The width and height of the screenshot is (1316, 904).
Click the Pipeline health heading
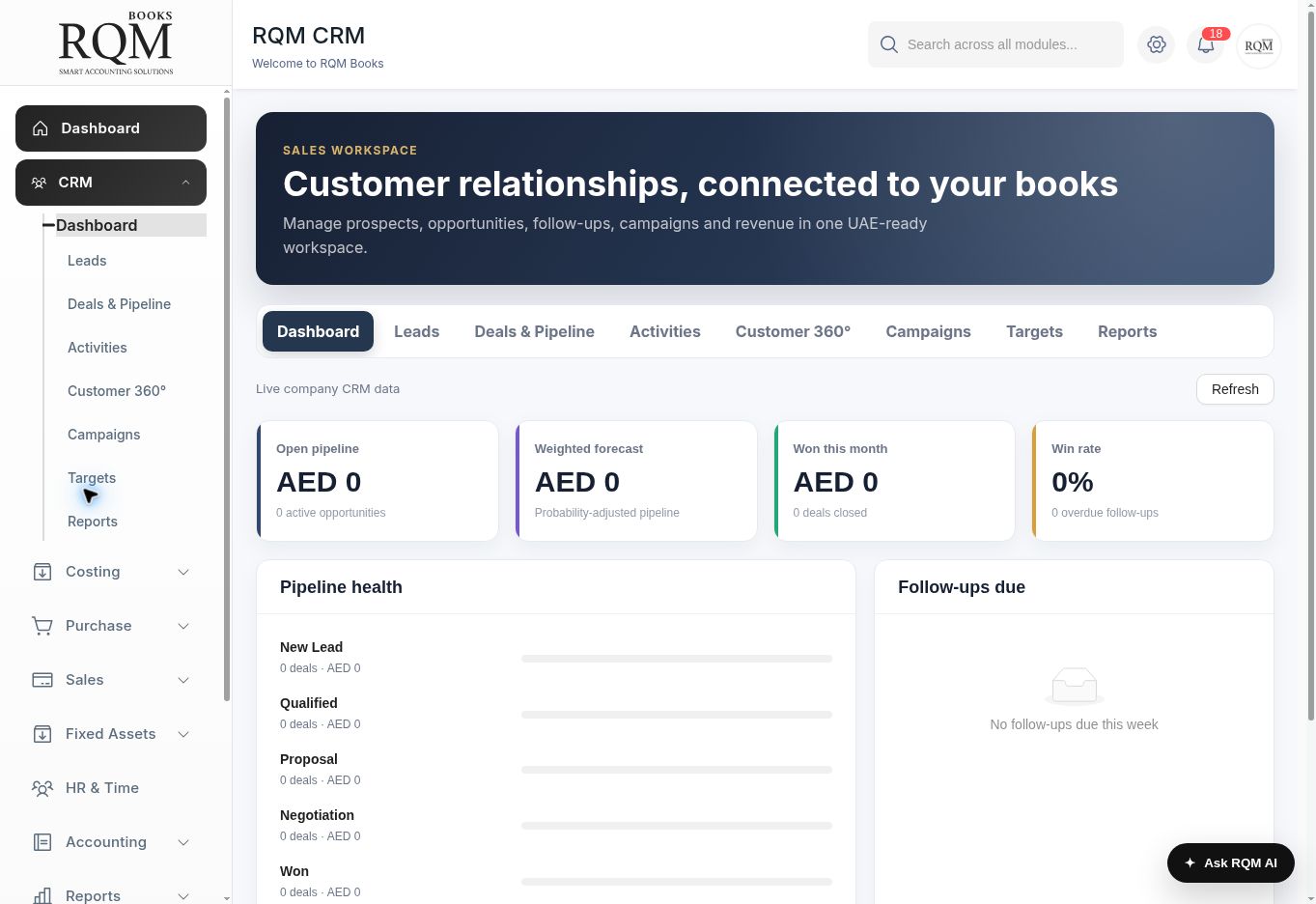341,587
